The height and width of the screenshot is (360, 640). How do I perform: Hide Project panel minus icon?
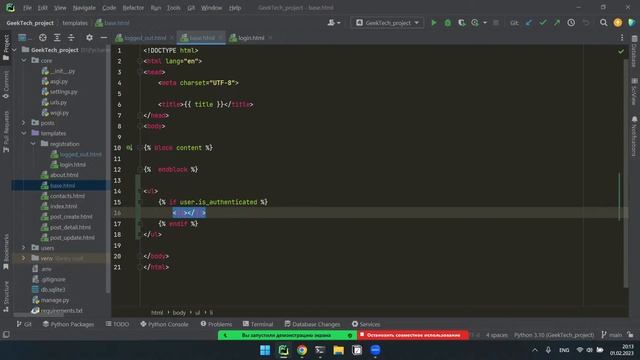pyautogui.click(x=104, y=38)
